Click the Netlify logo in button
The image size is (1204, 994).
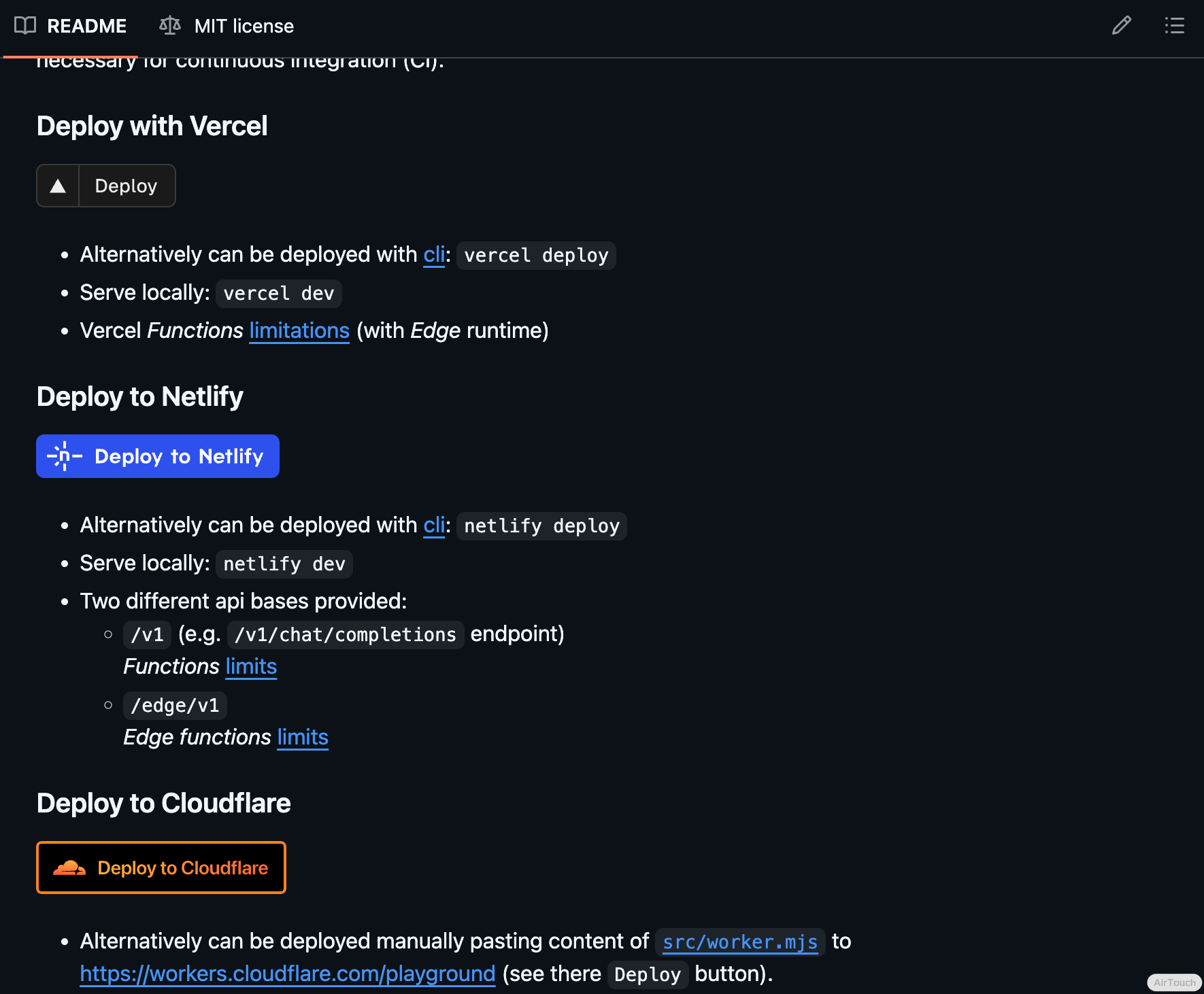65,456
